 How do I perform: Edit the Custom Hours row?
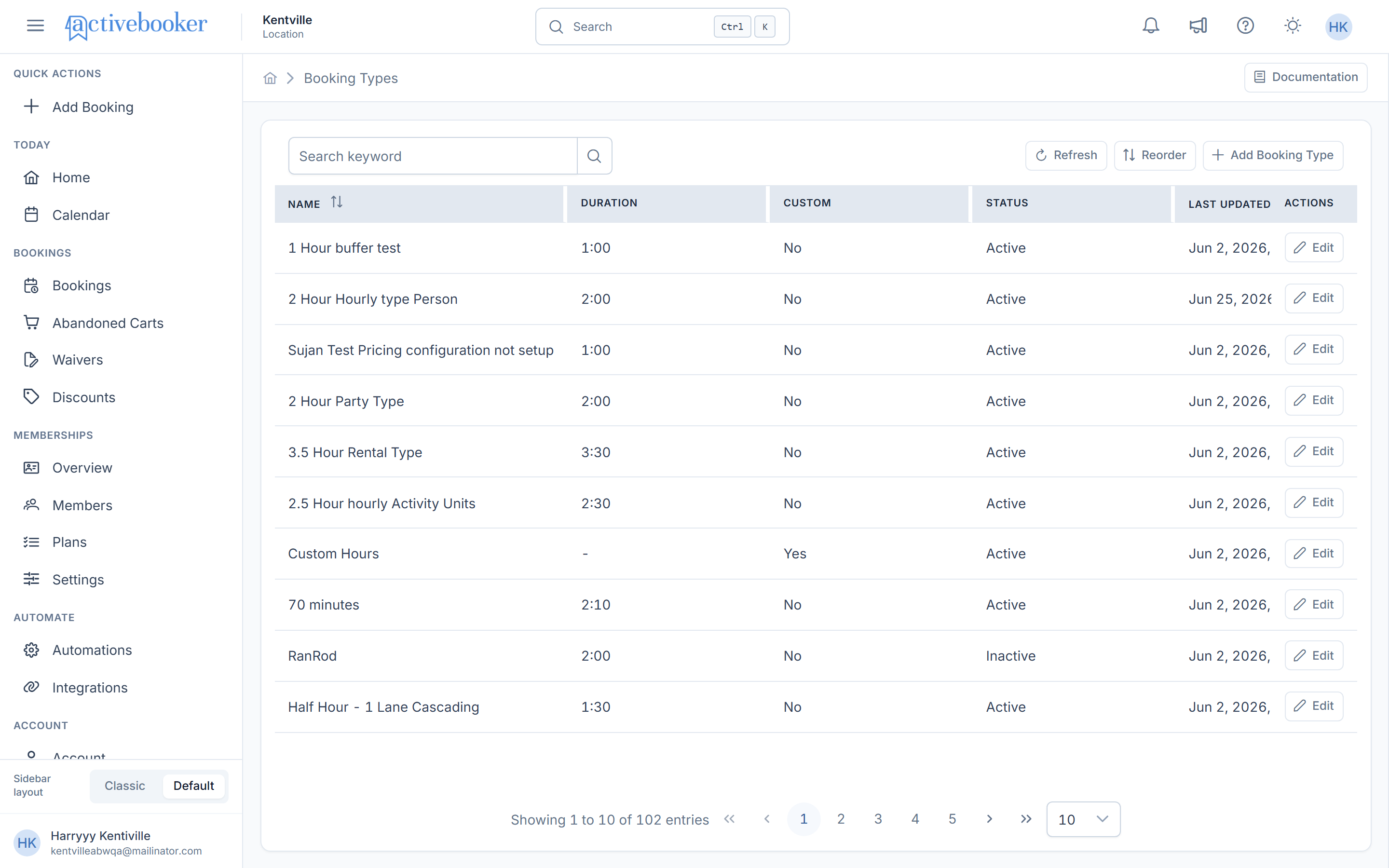click(1313, 554)
